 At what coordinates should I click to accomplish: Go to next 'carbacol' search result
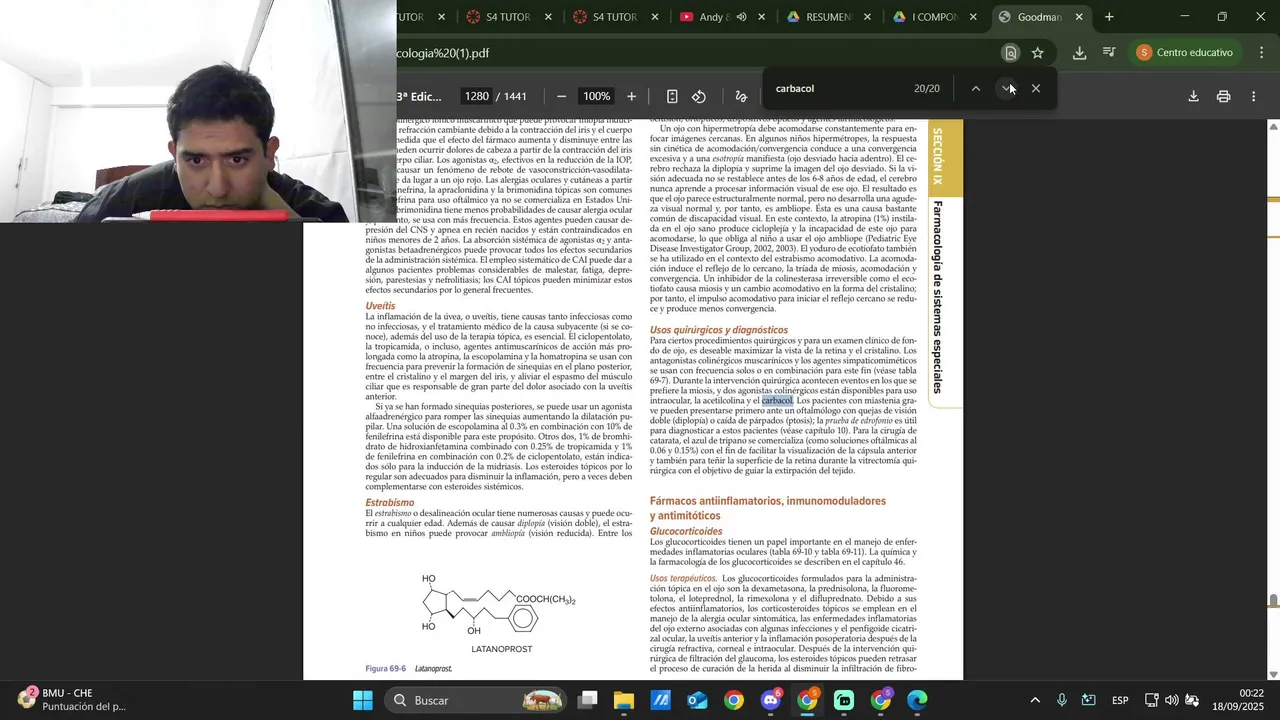pyautogui.click(x=1007, y=88)
